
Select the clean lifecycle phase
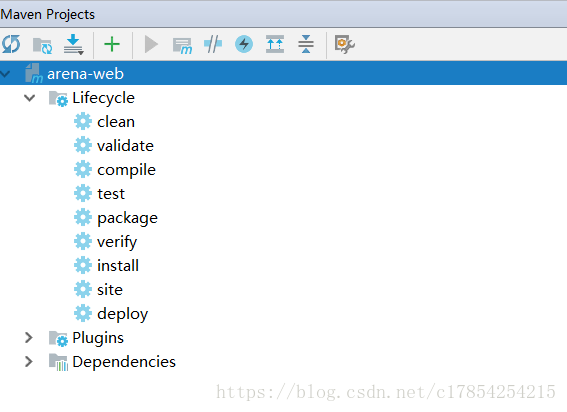click(116, 122)
